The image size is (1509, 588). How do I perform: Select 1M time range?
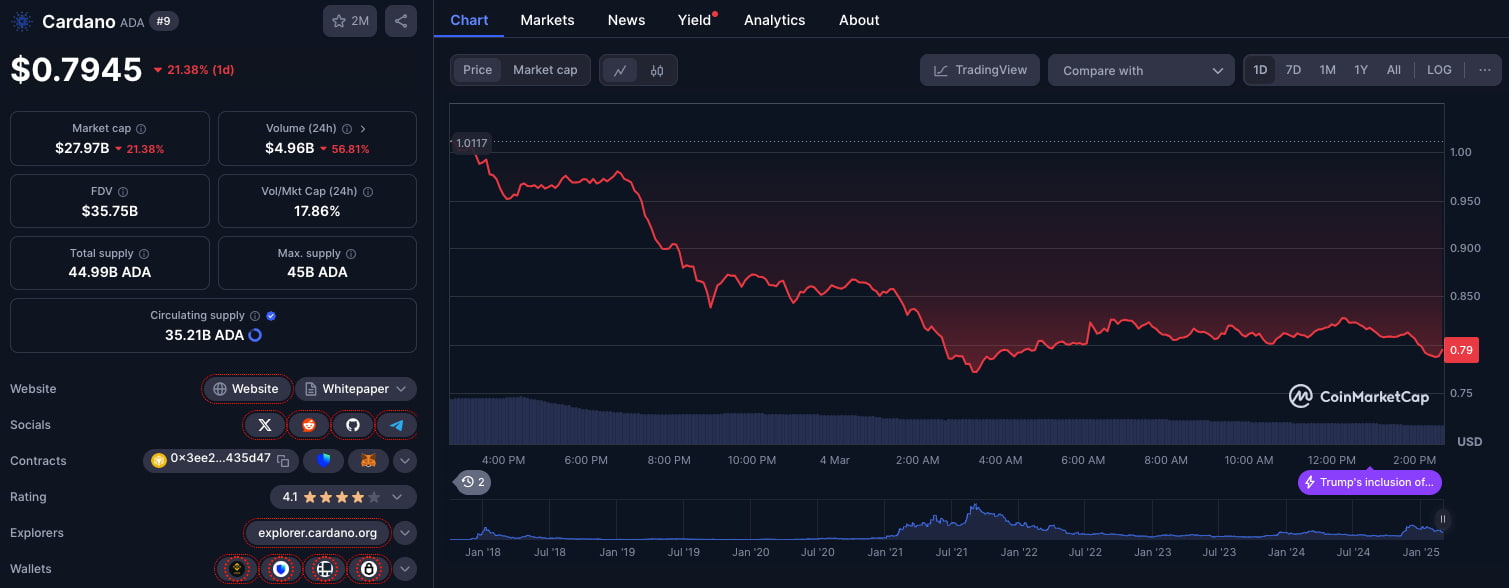click(x=1327, y=70)
